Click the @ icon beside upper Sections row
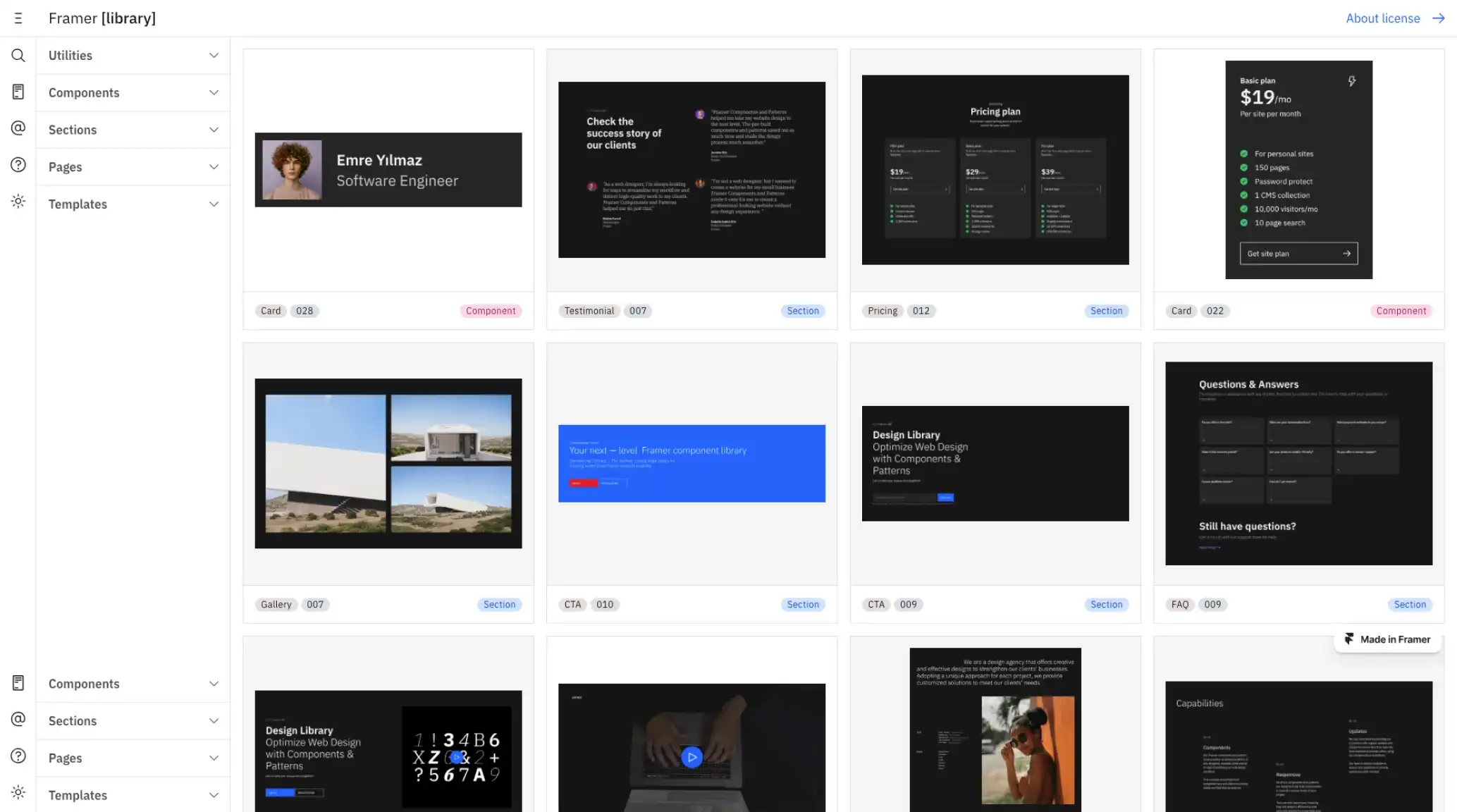 [18, 128]
